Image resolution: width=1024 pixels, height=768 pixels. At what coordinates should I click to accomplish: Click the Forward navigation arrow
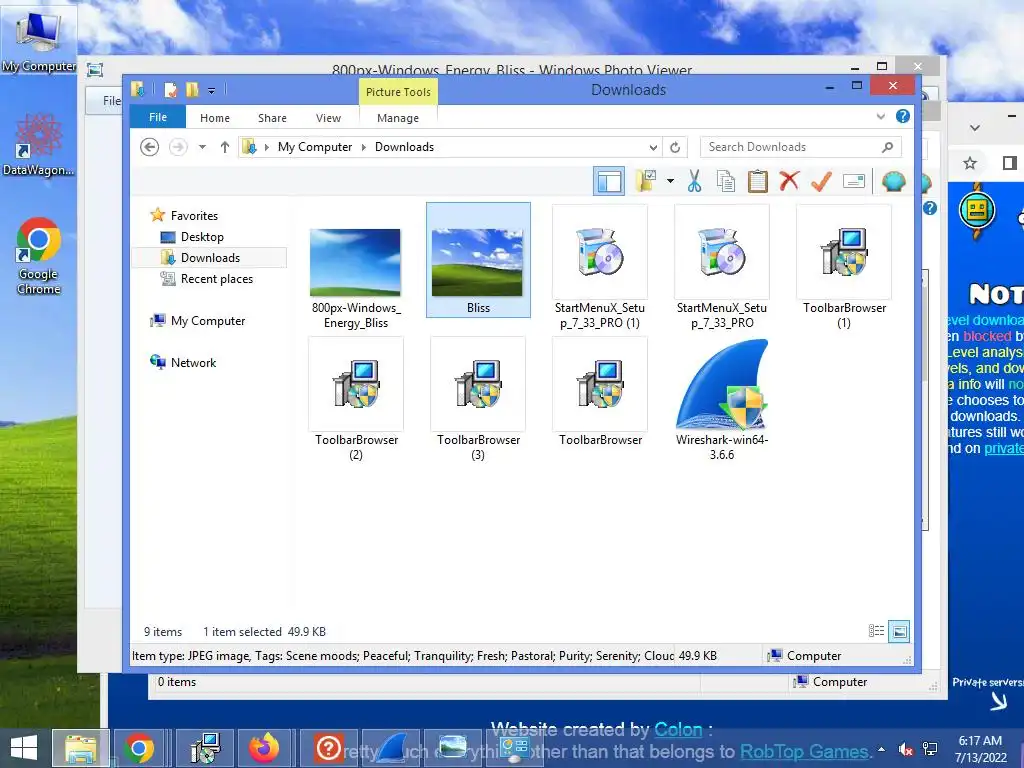pos(178,147)
